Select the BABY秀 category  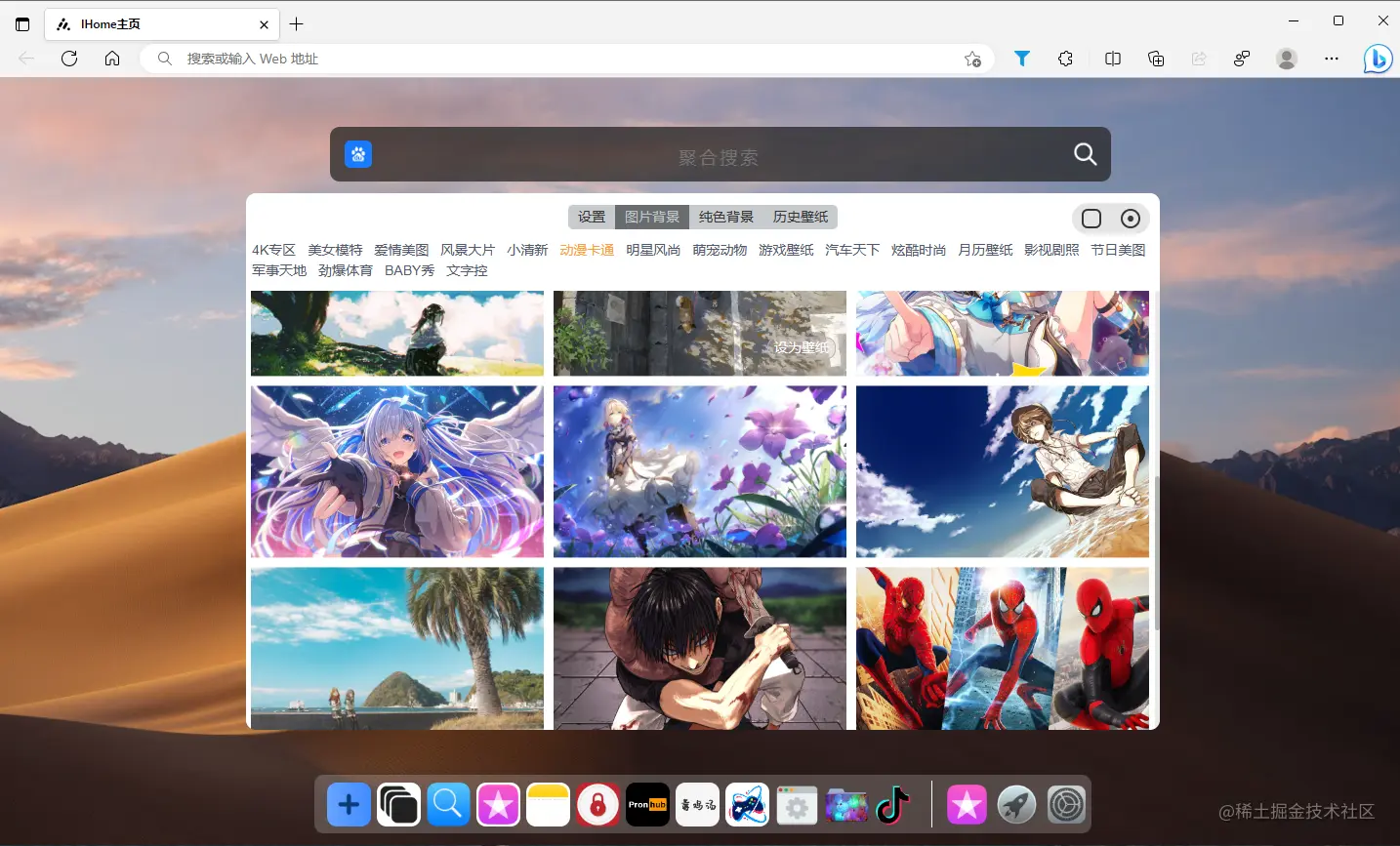410,270
